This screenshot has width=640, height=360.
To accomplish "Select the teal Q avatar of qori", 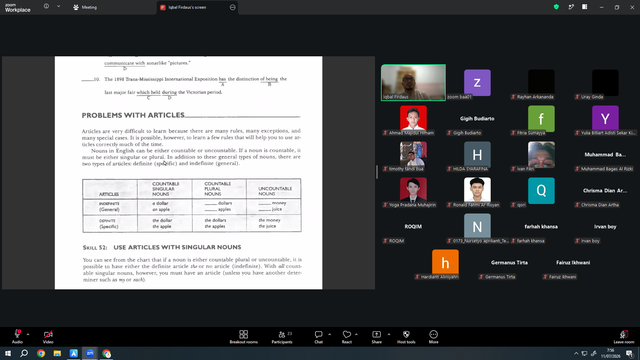I will tap(541, 190).
